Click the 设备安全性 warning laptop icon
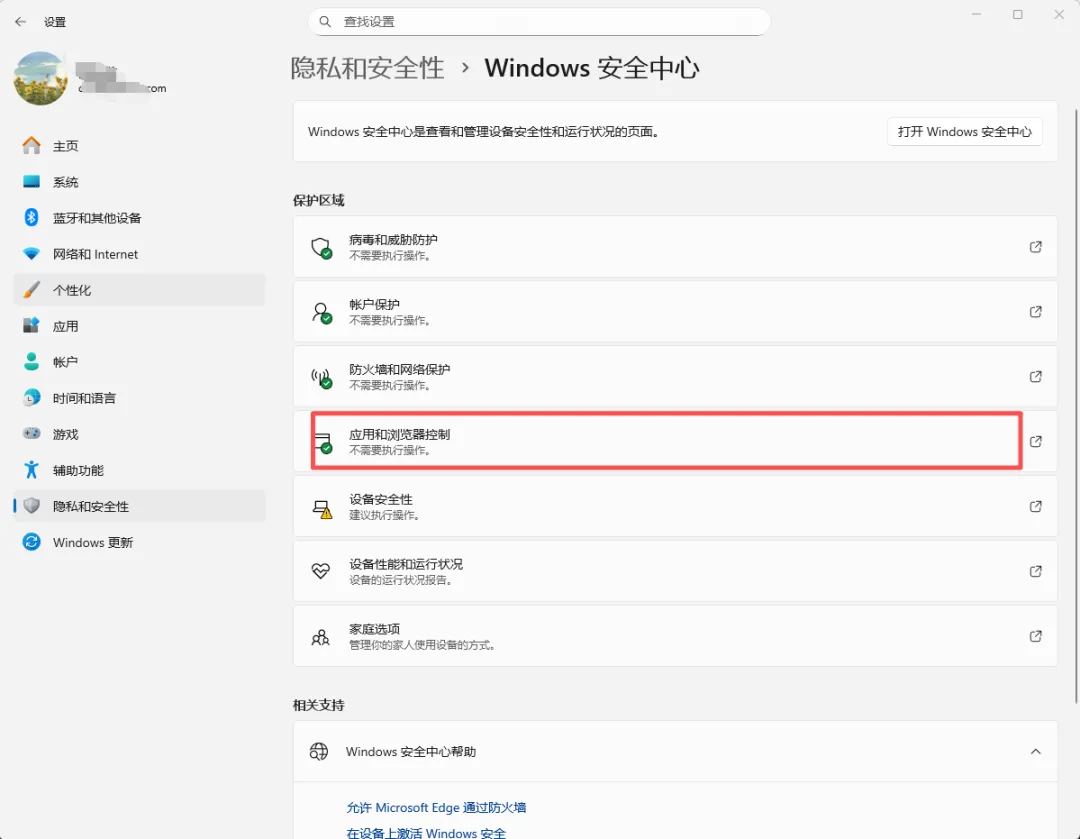This screenshot has width=1080, height=839. pos(322,509)
